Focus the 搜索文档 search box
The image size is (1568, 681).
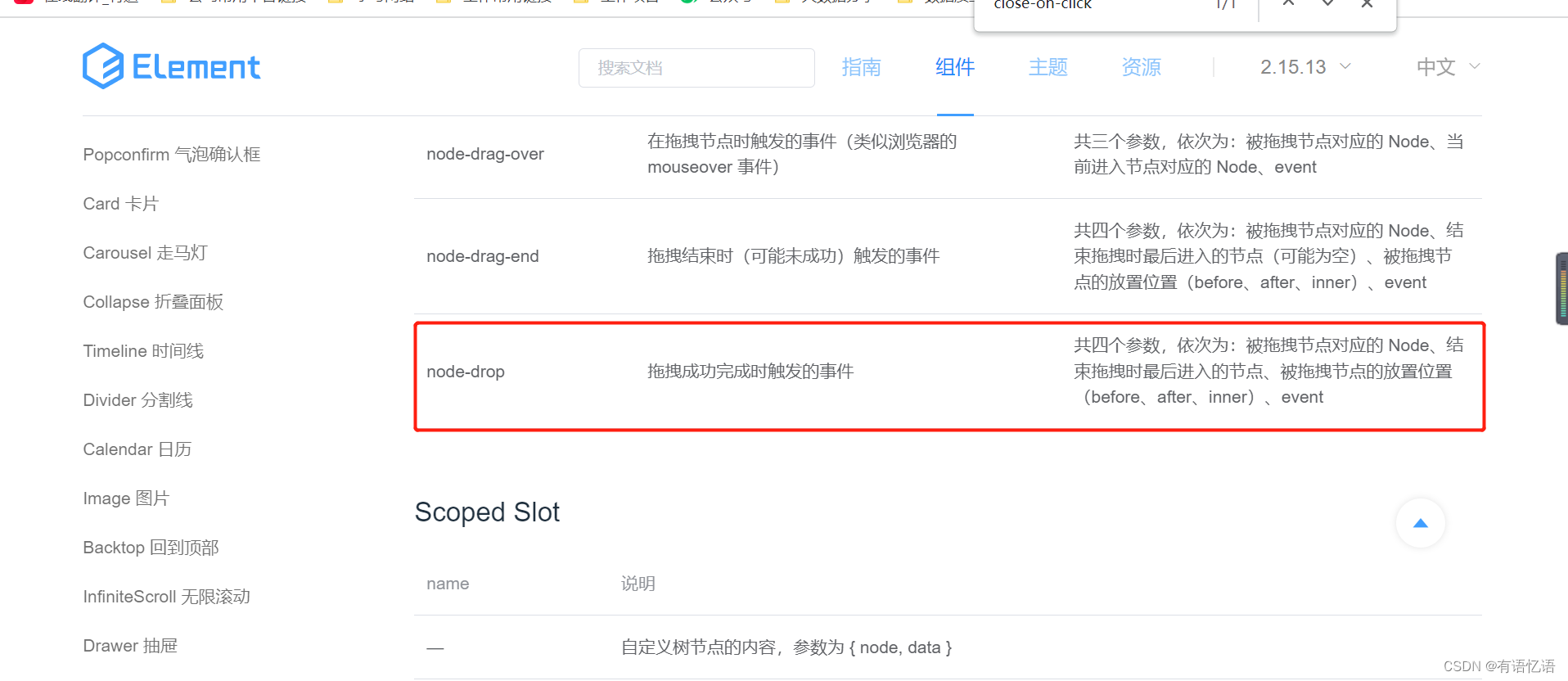tap(696, 68)
